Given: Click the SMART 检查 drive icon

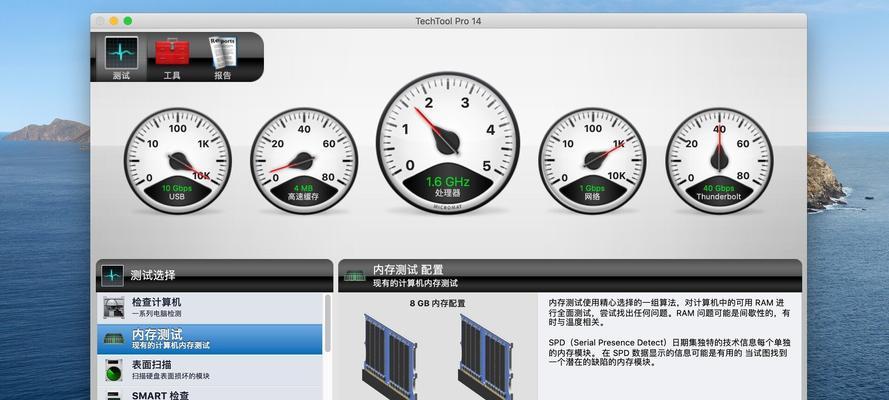Looking at the screenshot, I should [x=114, y=395].
